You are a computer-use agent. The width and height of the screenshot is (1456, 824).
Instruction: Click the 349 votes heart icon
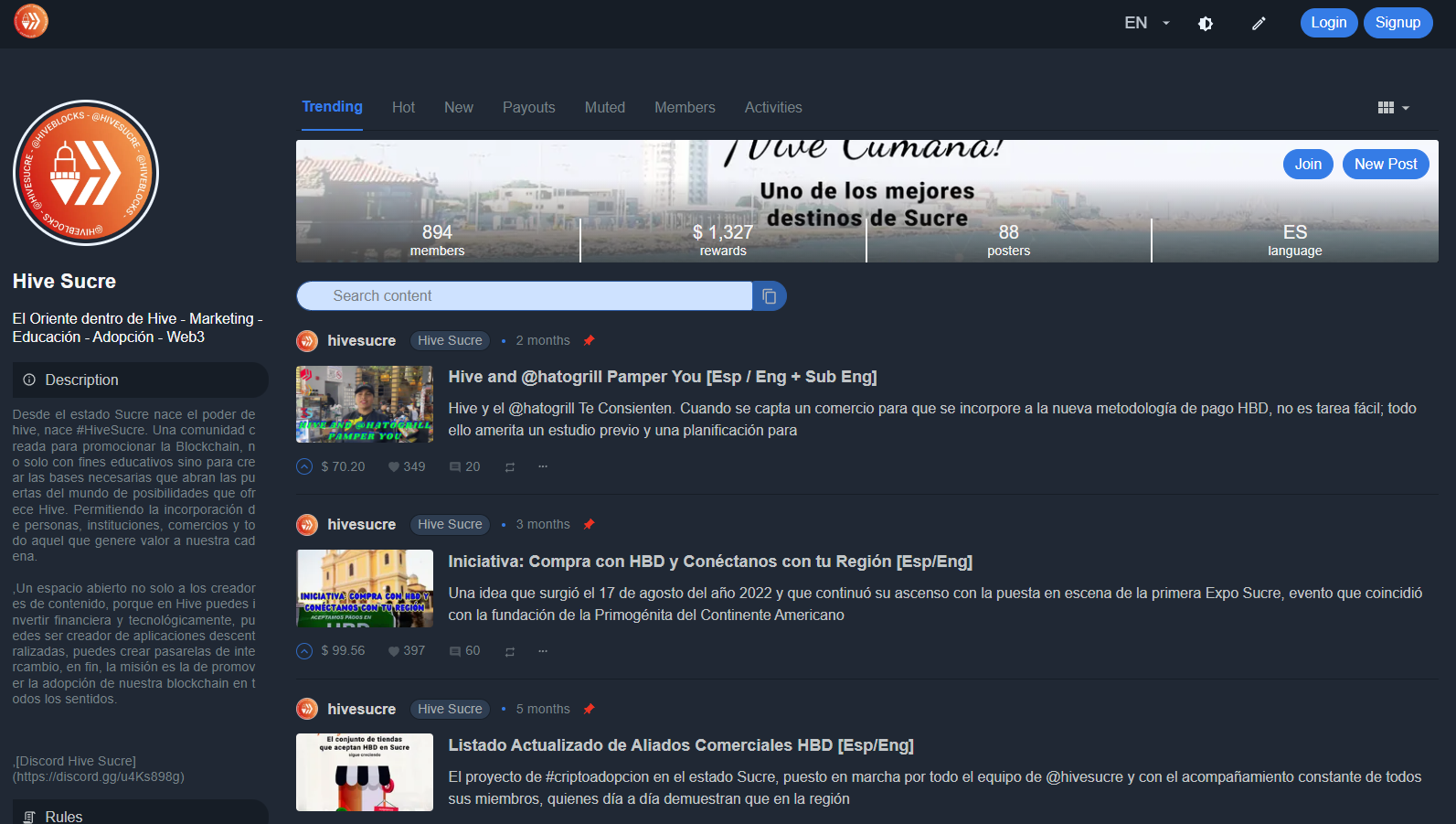tap(394, 467)
